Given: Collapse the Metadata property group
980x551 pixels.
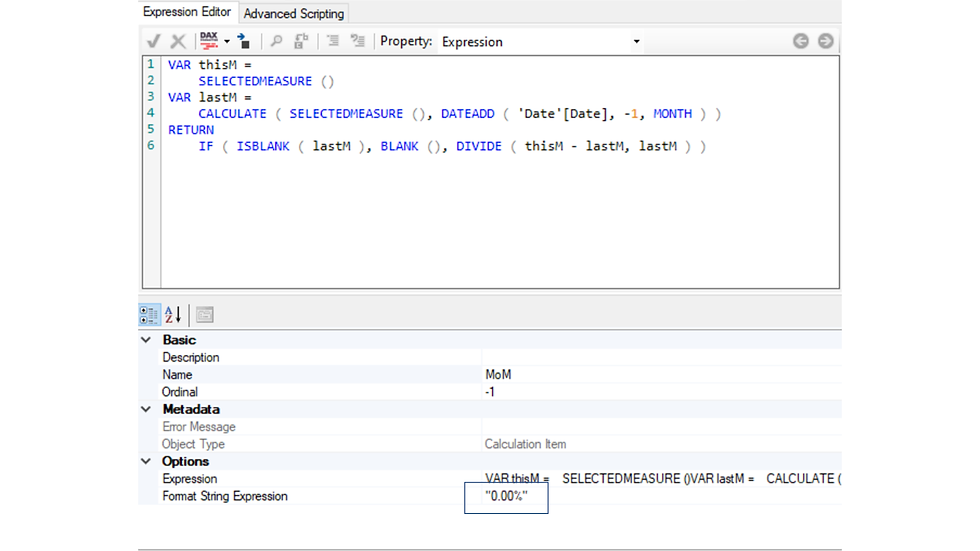Looking at the screenshot, I should point(146,409).
